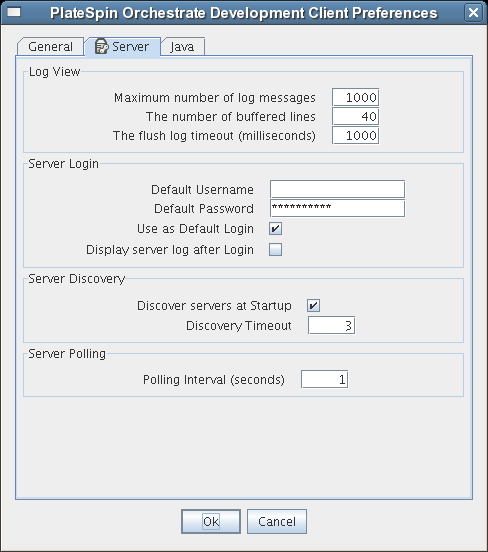The image size is (488, 552).
Task: Select the flush log timeout field
Action: pos(356,136)
